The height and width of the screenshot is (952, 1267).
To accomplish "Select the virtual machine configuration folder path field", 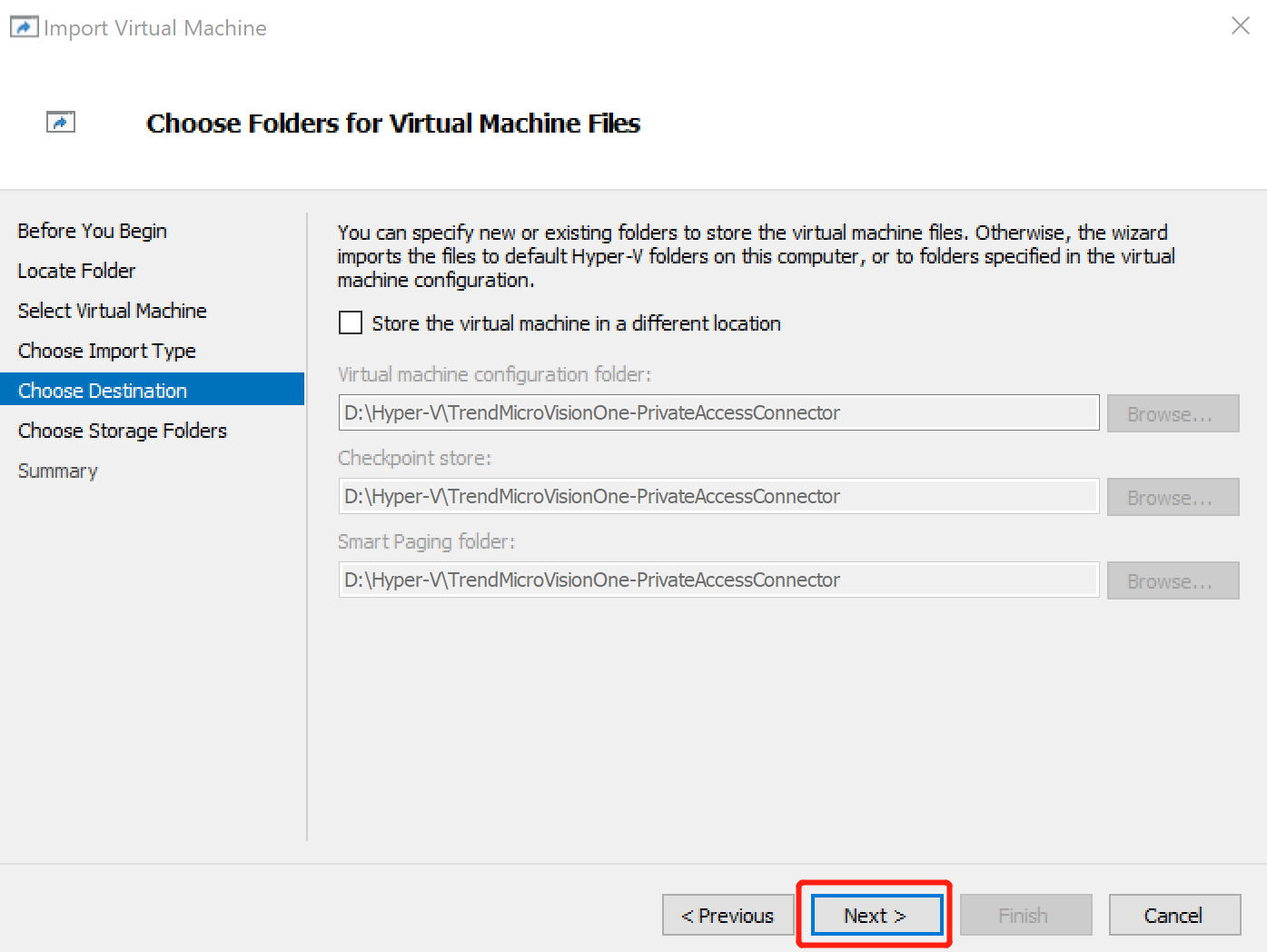I will pos(718,412).
